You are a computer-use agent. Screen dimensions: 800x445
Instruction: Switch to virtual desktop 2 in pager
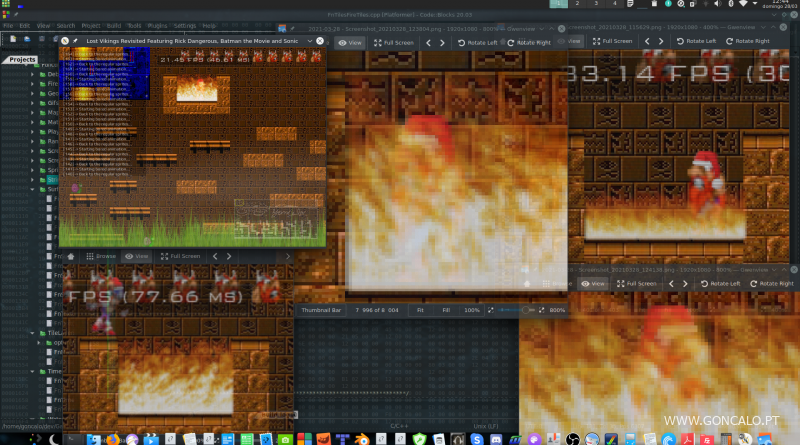coord(577,4)
